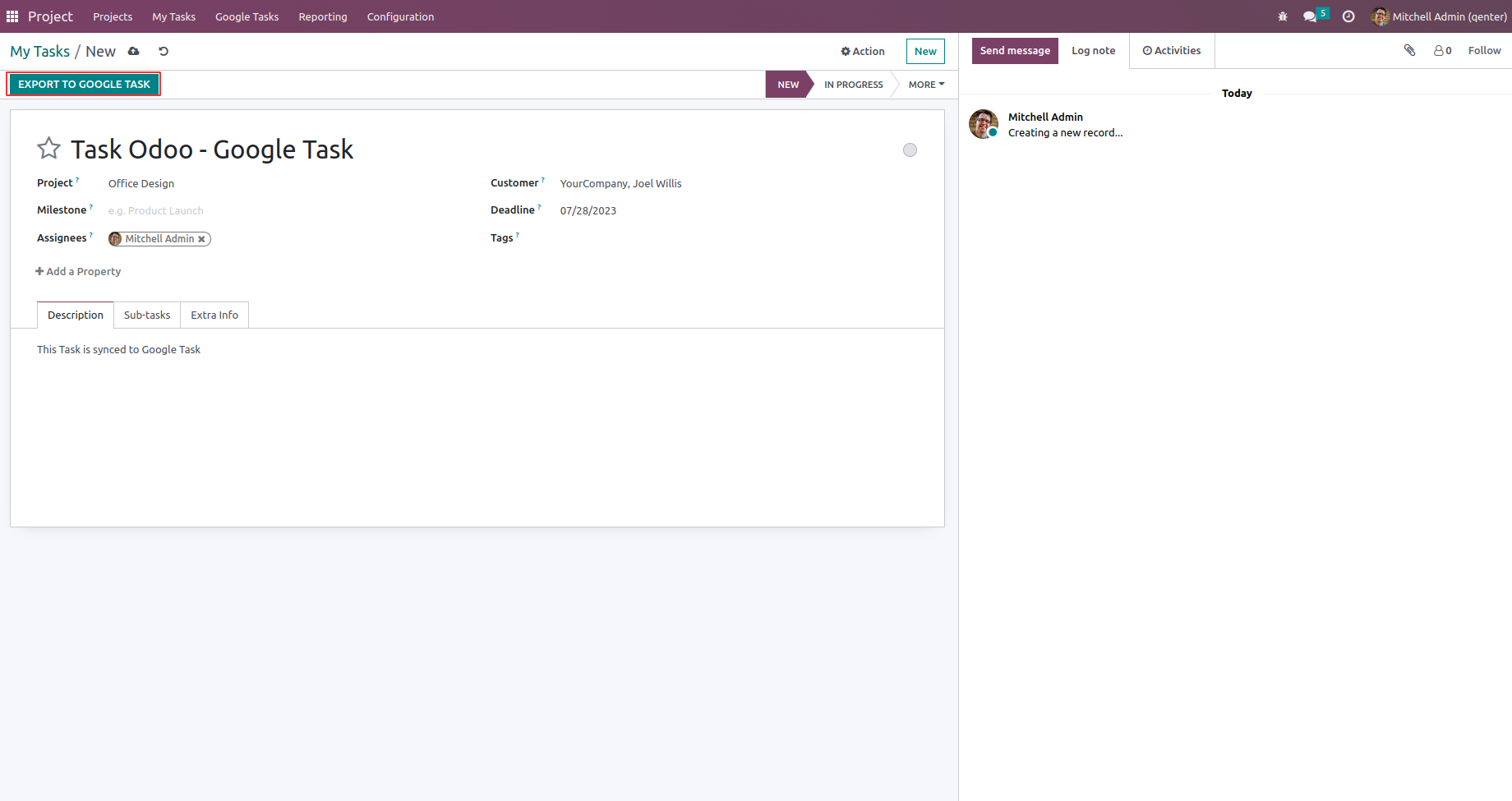The width and height of the screenshot is (1512, 801).
Task: Open Mitchell Admin user menu
Action: click(1440, 16)
